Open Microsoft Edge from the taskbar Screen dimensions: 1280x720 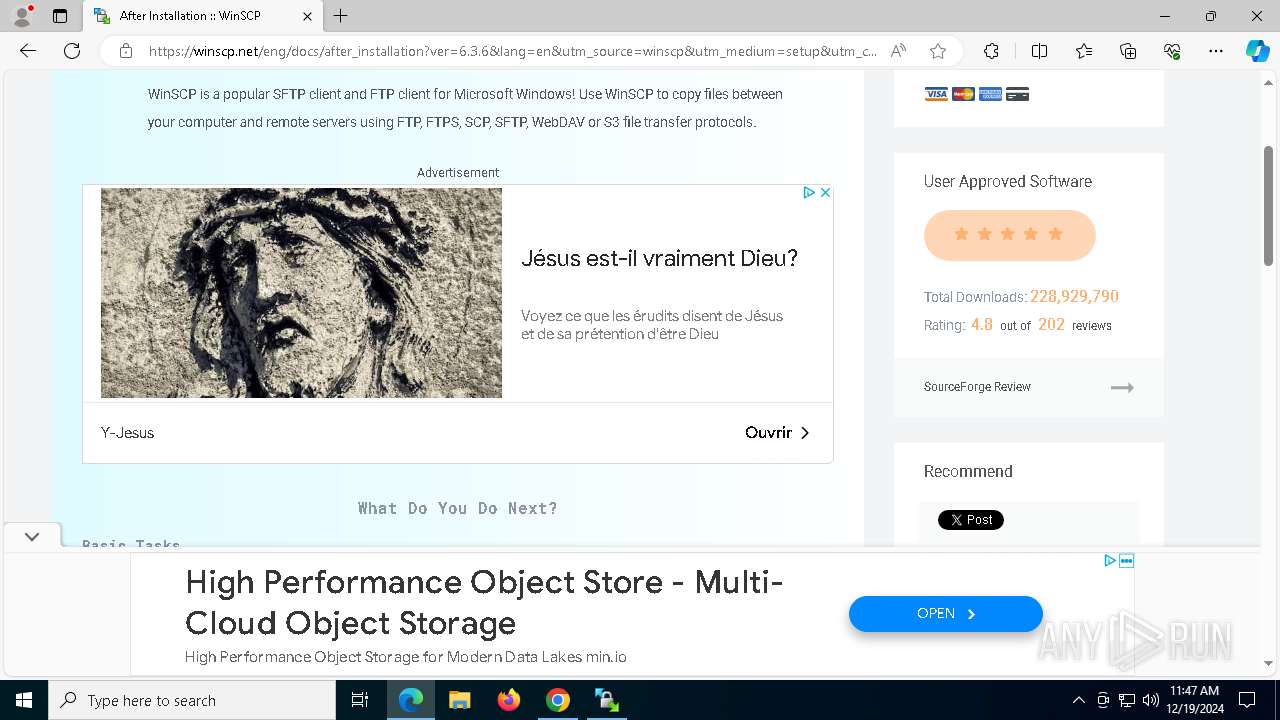pos(411,700)
